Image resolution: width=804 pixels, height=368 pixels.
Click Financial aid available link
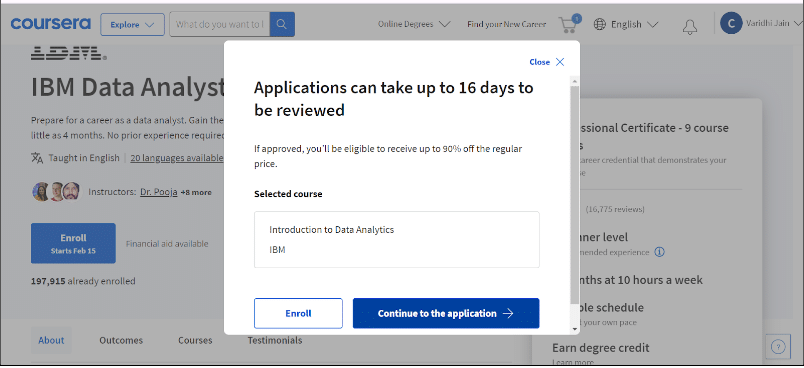pyautogui.click(x=167, y=244)
